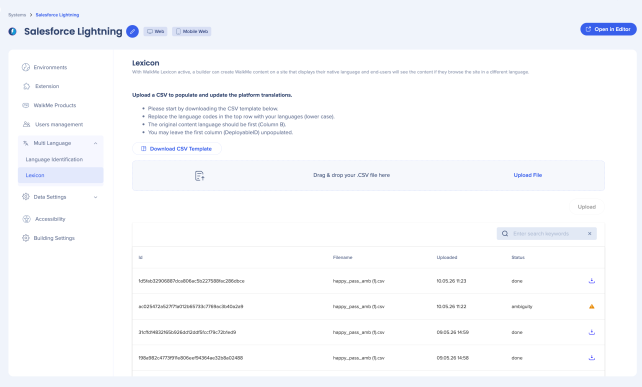Screen dimensions: 642x387
Task: Click the magnifier search icon
Action: tap(505, 233)
